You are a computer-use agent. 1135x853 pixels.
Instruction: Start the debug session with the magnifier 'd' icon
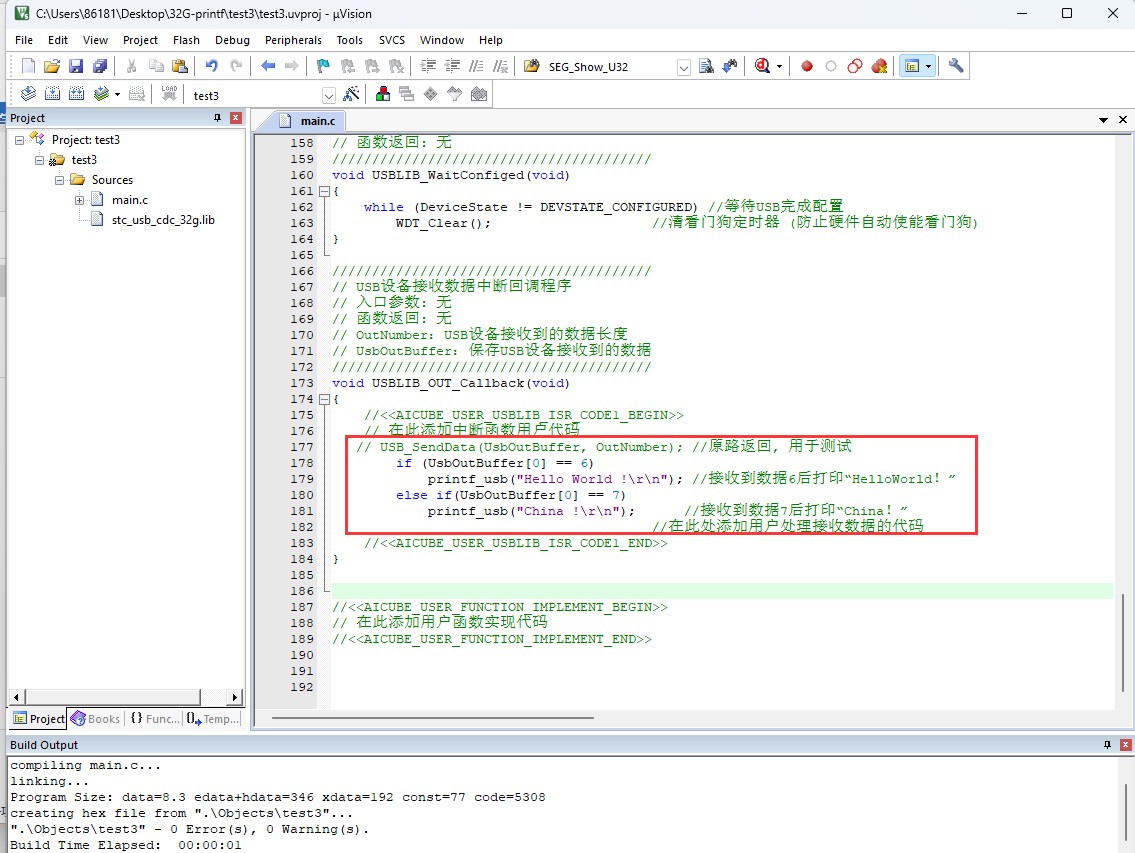pyautogui.click(x=761, y=67)
